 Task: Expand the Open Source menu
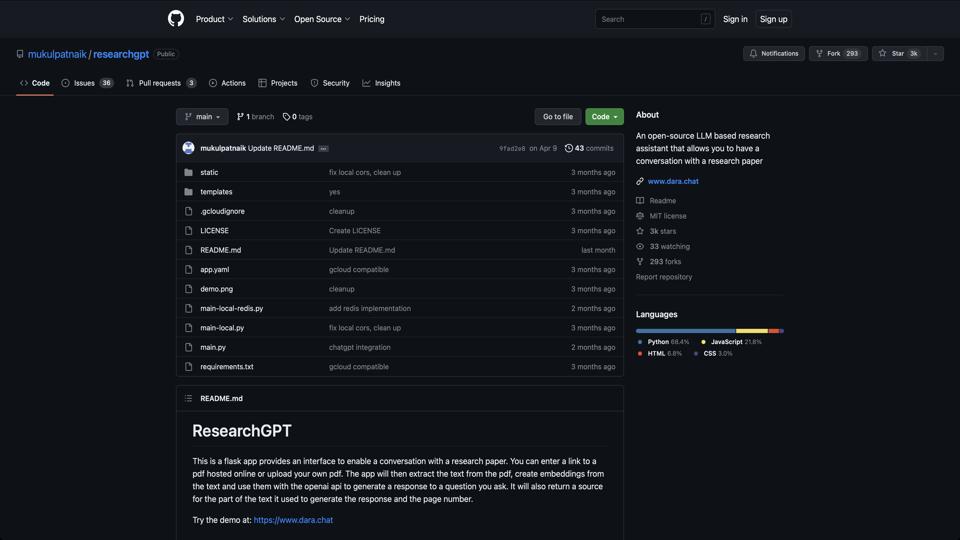(x=322, y=19)
